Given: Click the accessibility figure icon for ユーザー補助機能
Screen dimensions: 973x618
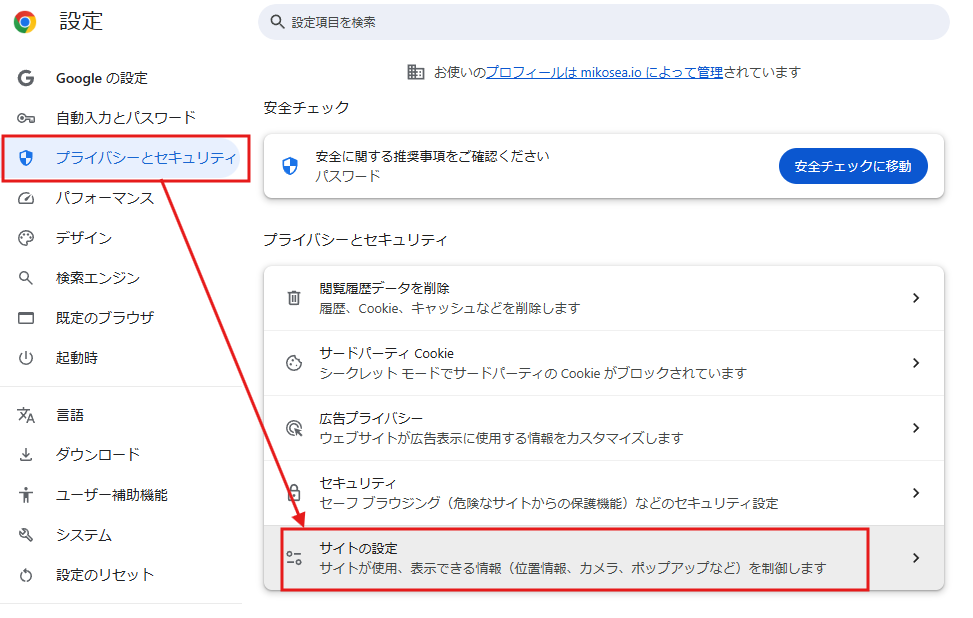Looking at the screenshot, I should [x=25, y=495].
